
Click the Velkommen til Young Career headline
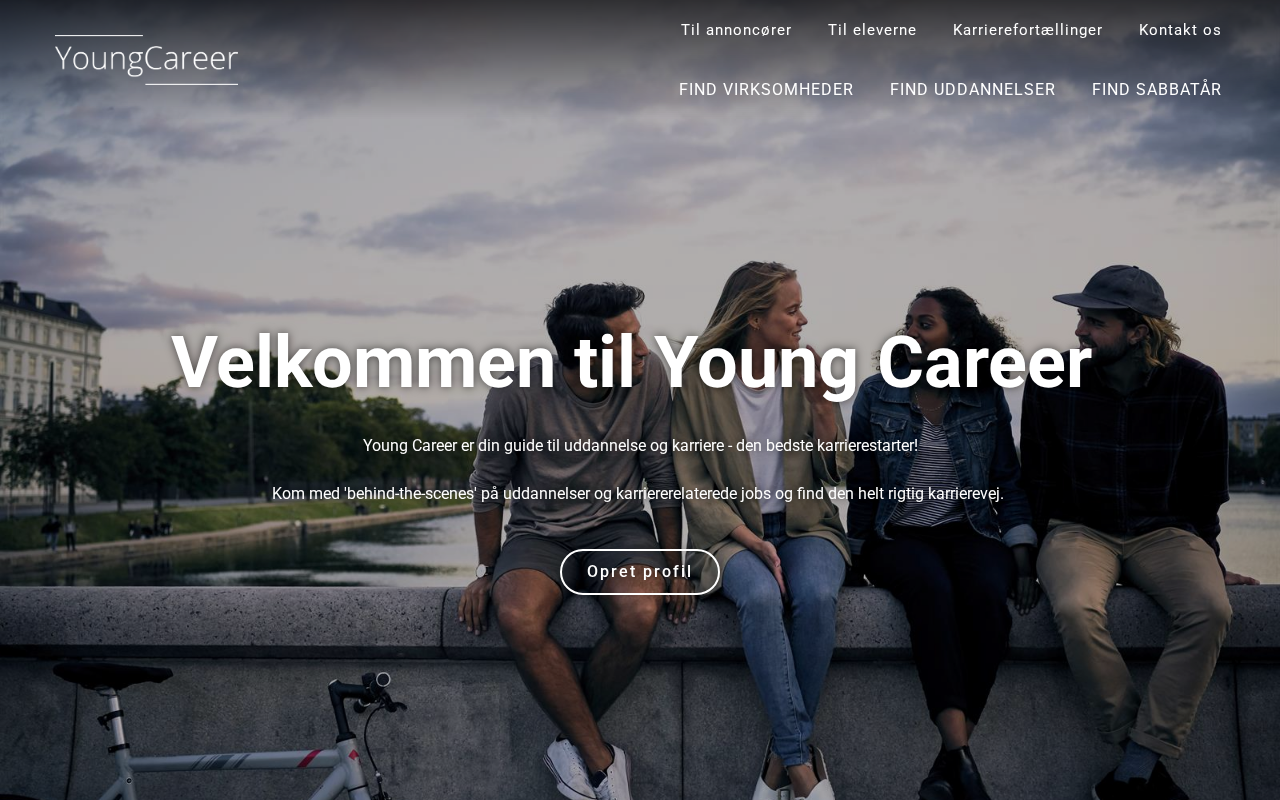tap(631, 361)
